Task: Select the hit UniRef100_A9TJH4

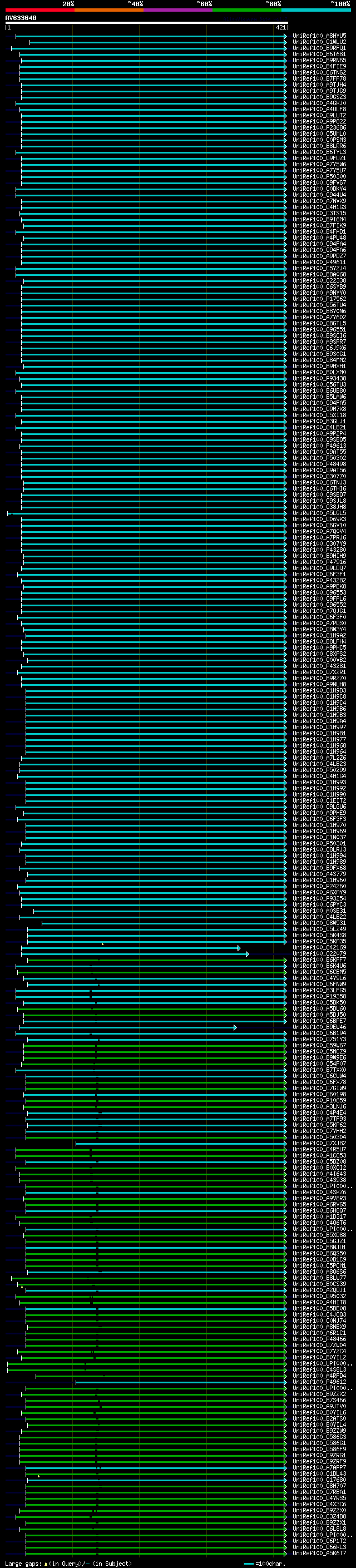Action: 319,85
